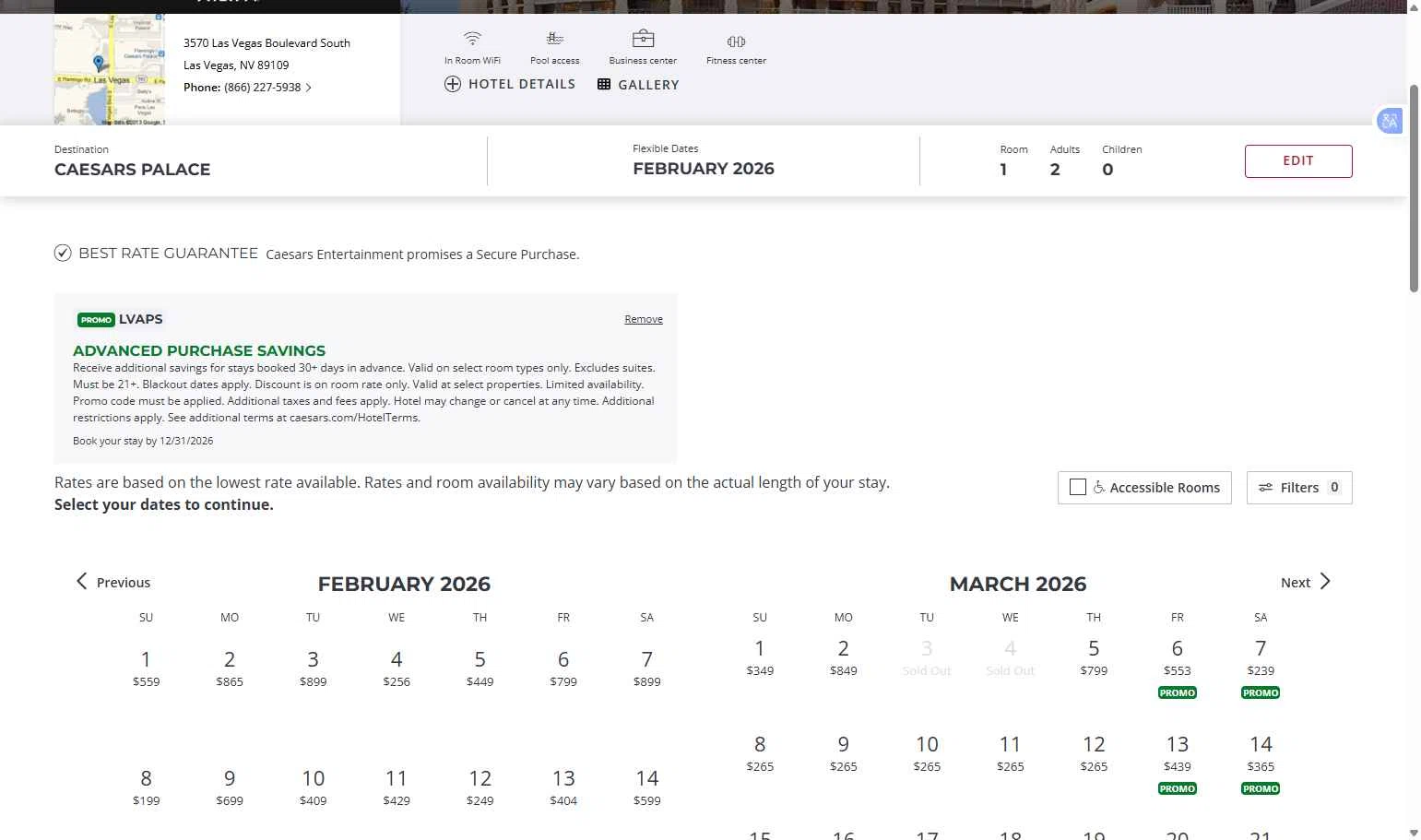Select February 4 at $256
Viewport: 1421px width, 840px height.
tap(397, 668)
